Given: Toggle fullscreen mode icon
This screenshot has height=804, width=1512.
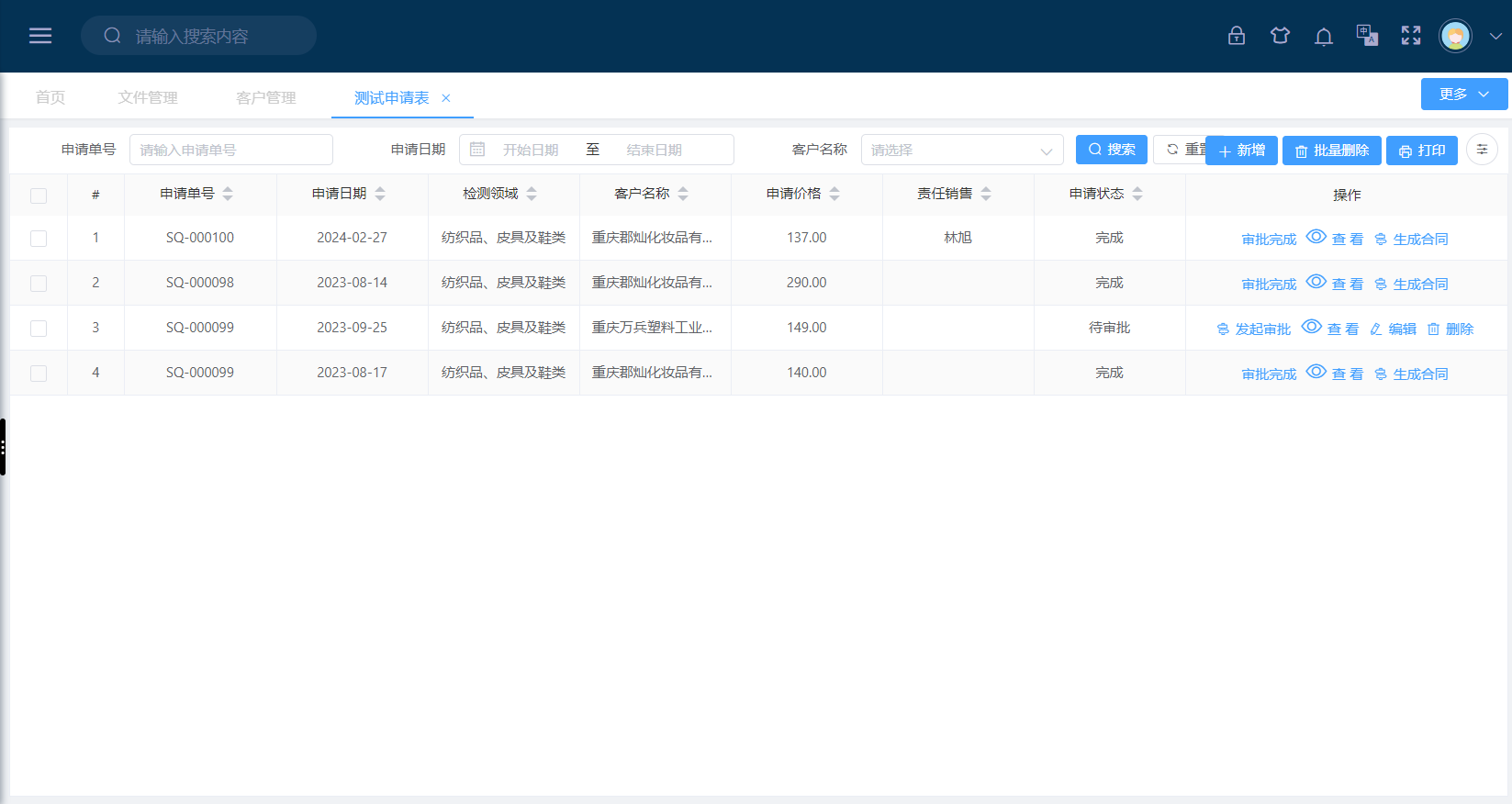Looking at the screenshot, I should 1411,36.
